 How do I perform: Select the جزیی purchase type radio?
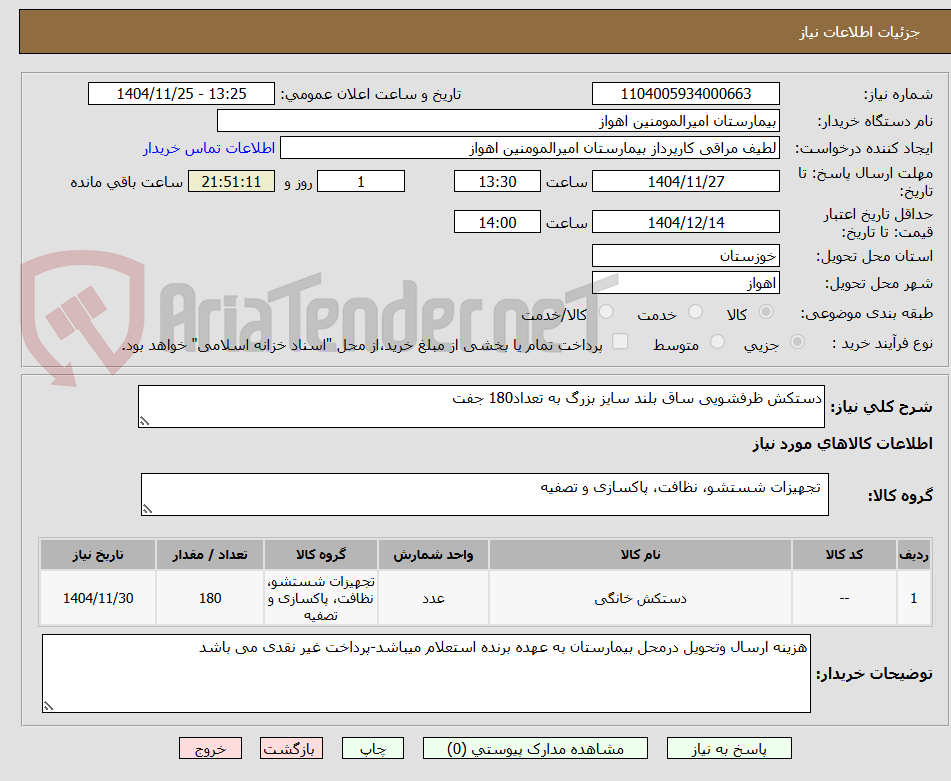798,342
